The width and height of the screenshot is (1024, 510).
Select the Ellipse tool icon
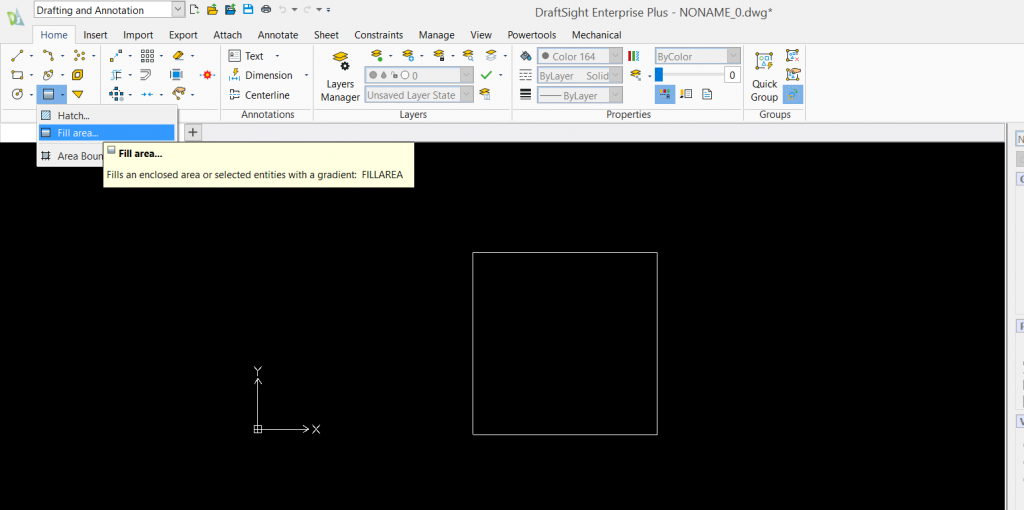(x=48, y=75)
